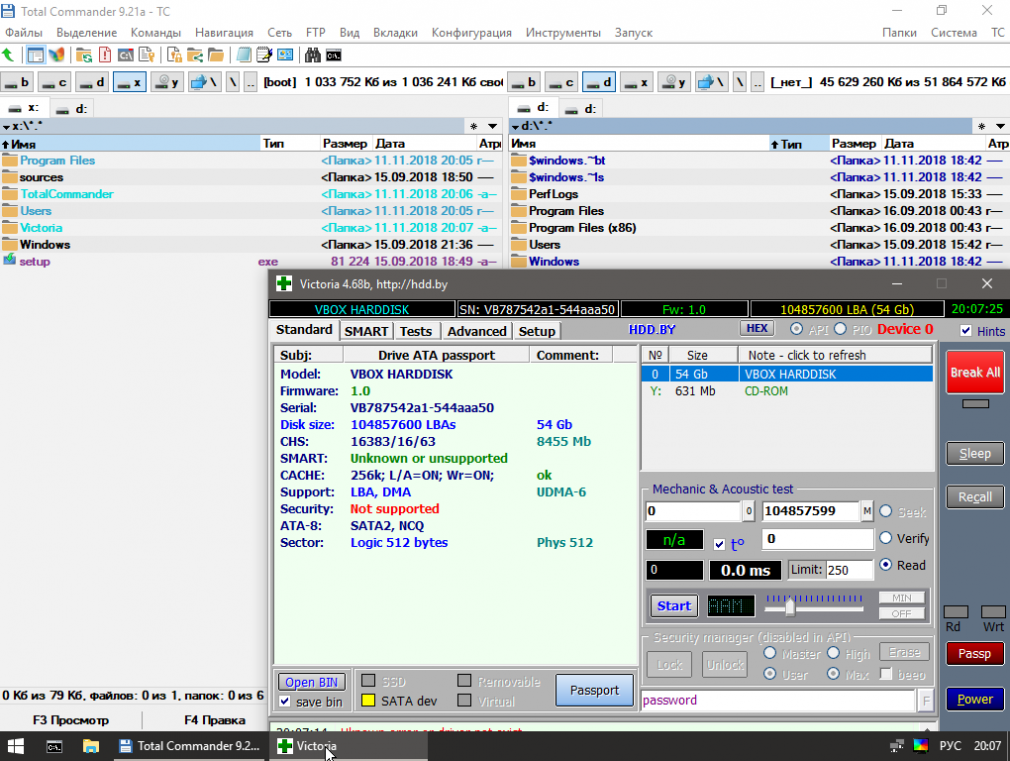Screen dimensions: 1010x761
Task: Click the setup exe file icon
Action: point(9,260)
